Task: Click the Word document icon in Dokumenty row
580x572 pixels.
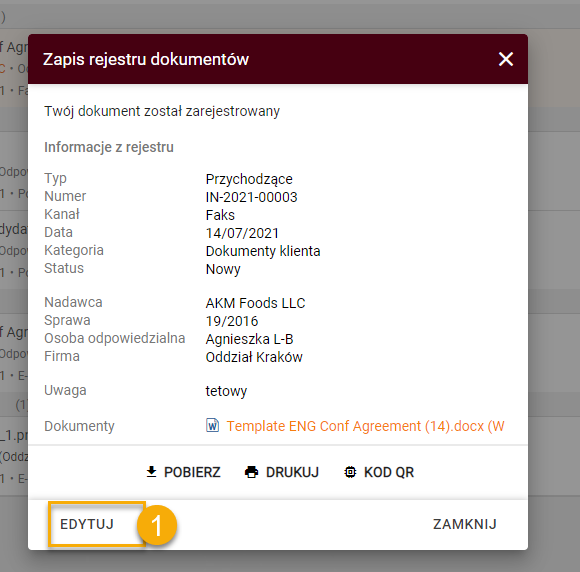Action: [x=212, y=425]
